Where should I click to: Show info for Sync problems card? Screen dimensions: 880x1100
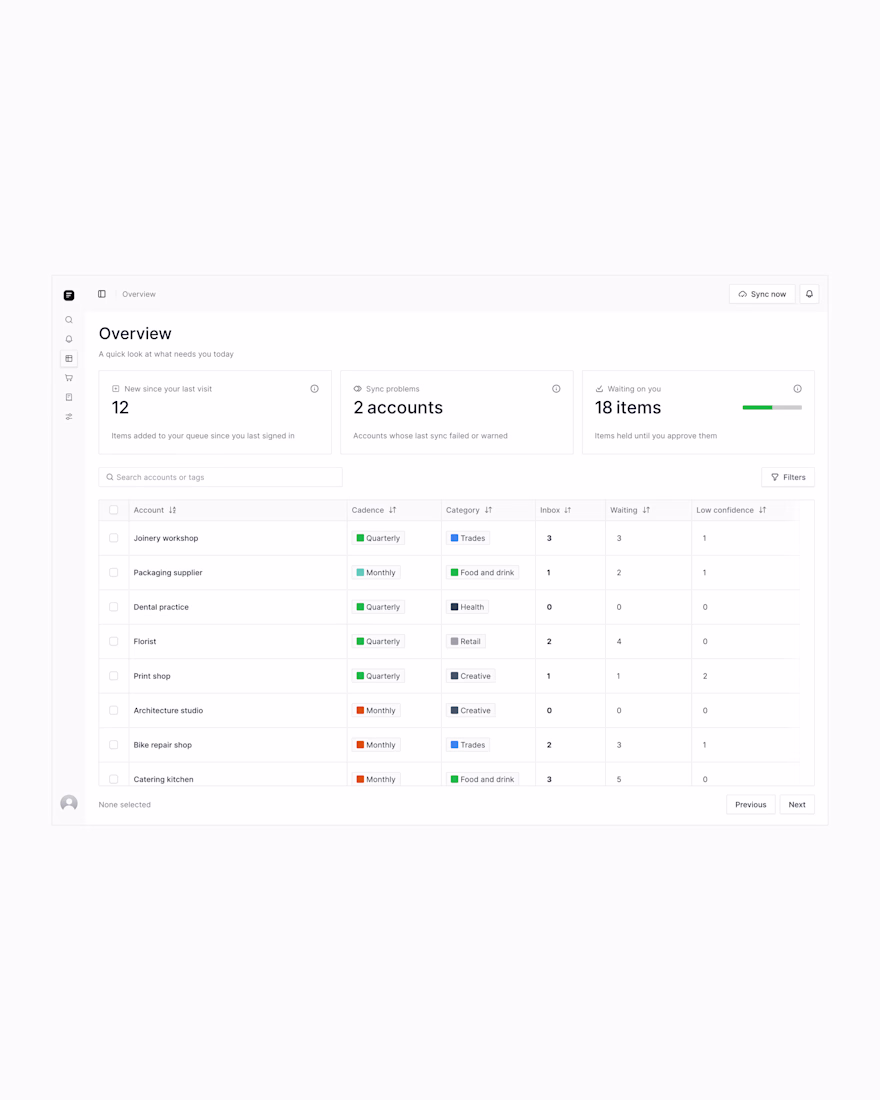[x=556, y=389]
